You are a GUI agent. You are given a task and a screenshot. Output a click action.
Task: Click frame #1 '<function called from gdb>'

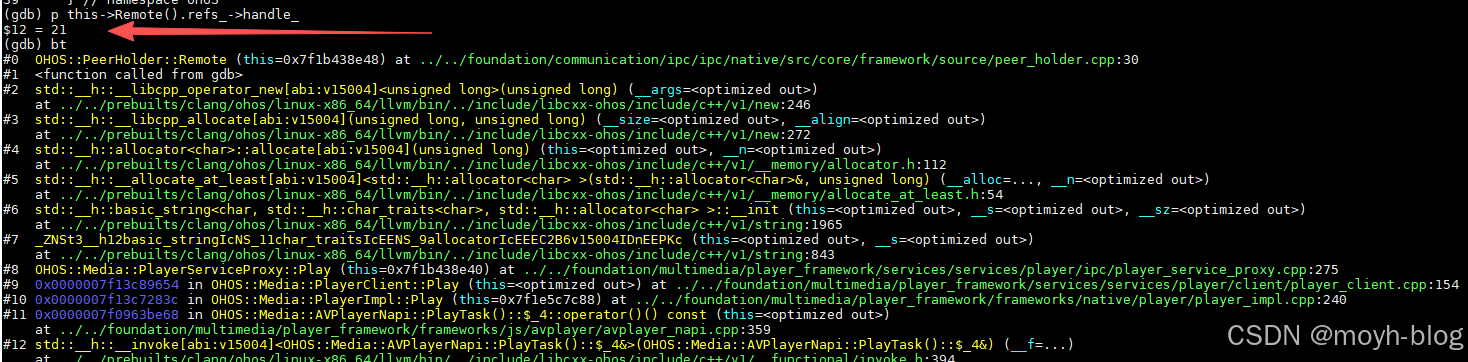click(x=138, y=75)
